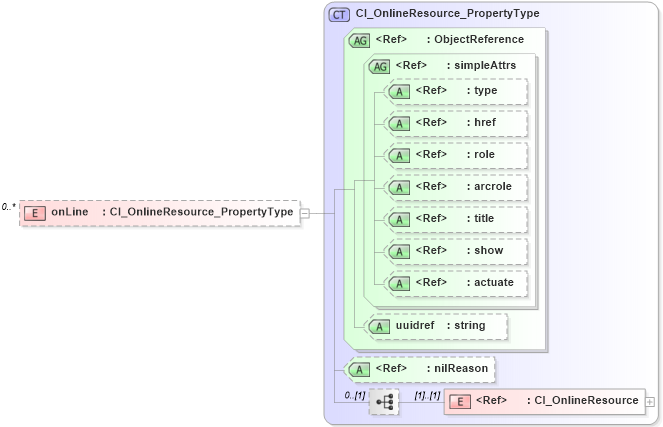Click the E icon of onLine element
The image size is (663, 427).
(x=35, y=213)
